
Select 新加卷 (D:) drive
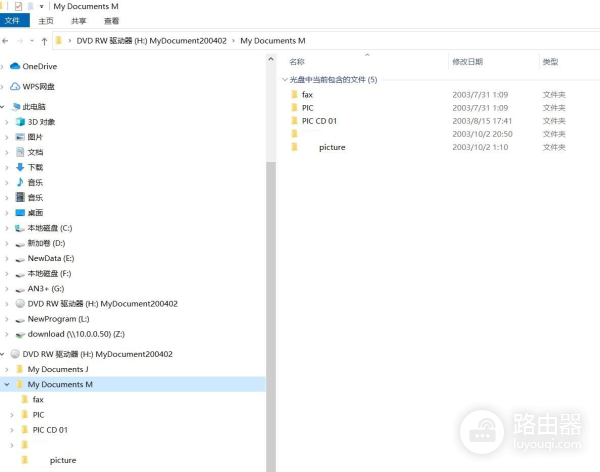tap(46, 243)
